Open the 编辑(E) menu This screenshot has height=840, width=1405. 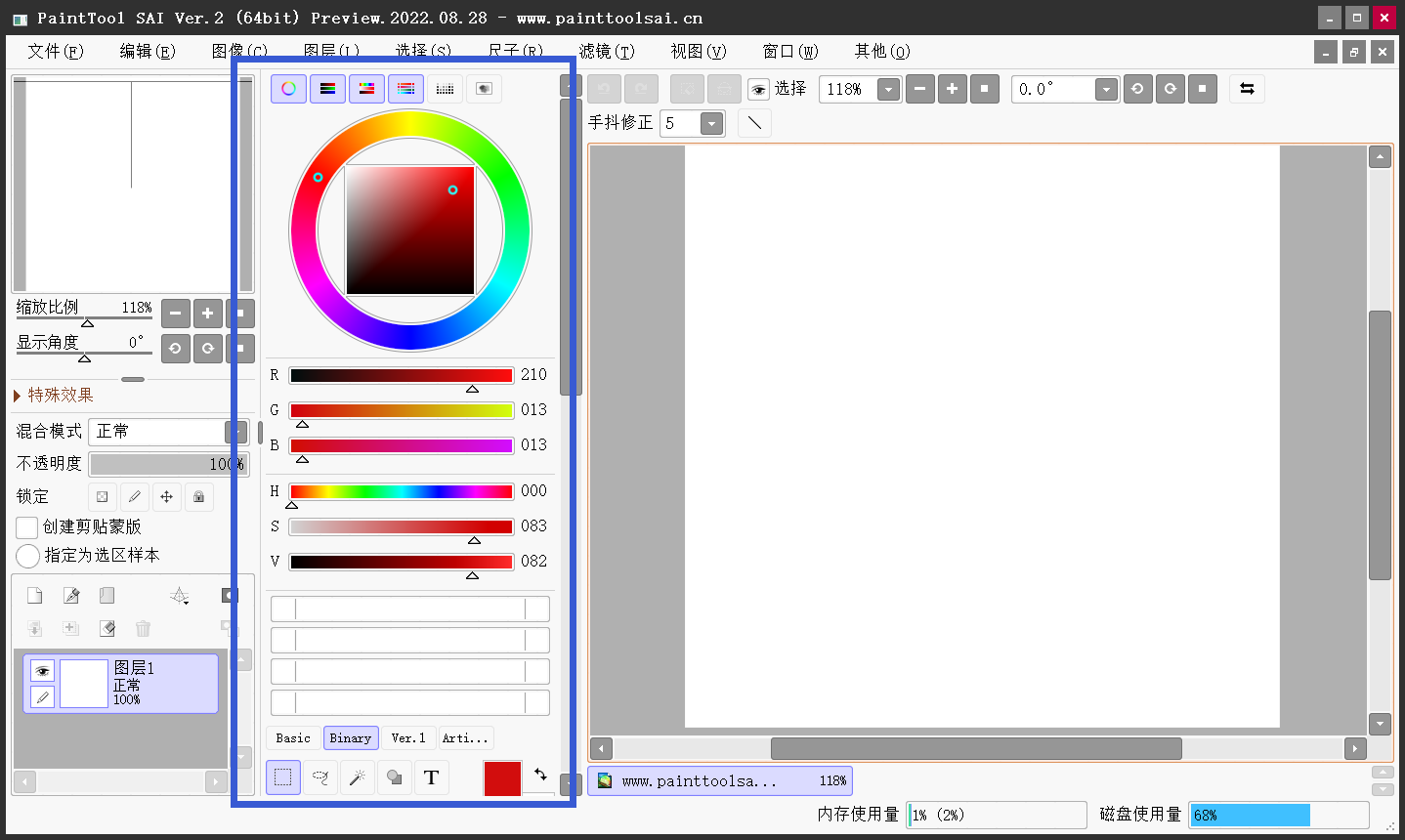tap(148, 51)
